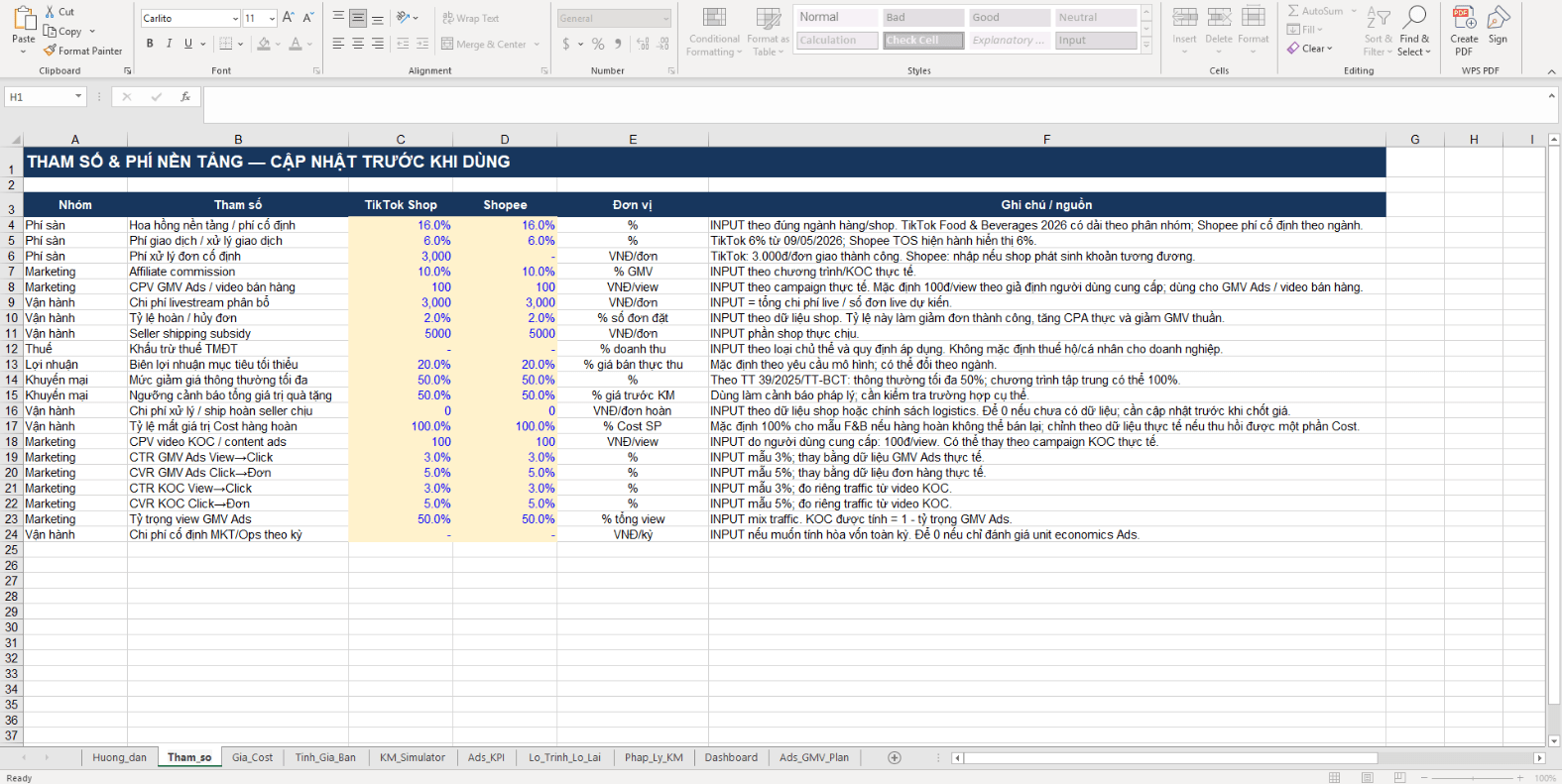Screen dimensions: 1562x784
Task: Center cell text horizontally
Action: (x=358, y=44)
